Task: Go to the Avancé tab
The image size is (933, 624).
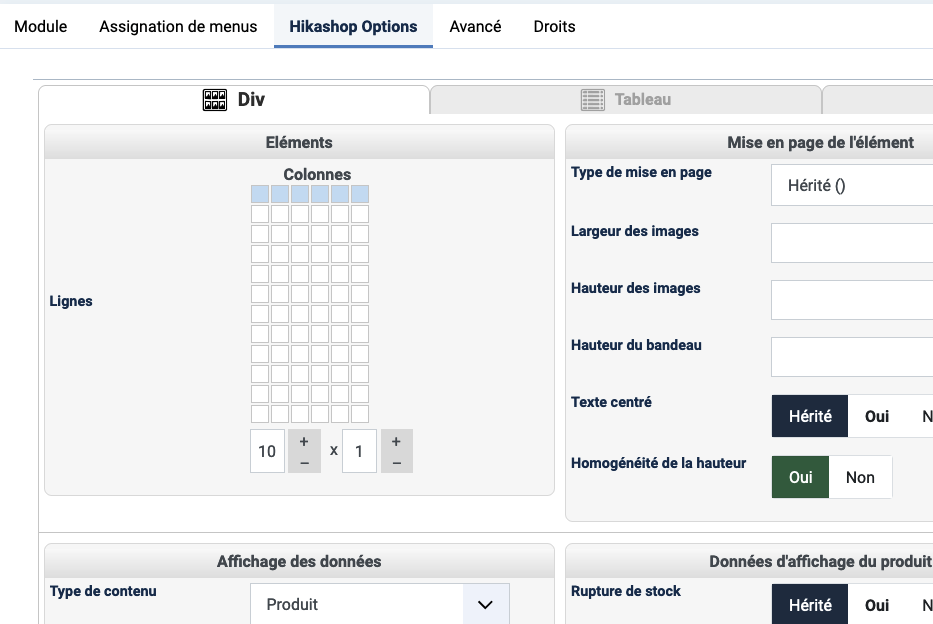Action: 475,27
